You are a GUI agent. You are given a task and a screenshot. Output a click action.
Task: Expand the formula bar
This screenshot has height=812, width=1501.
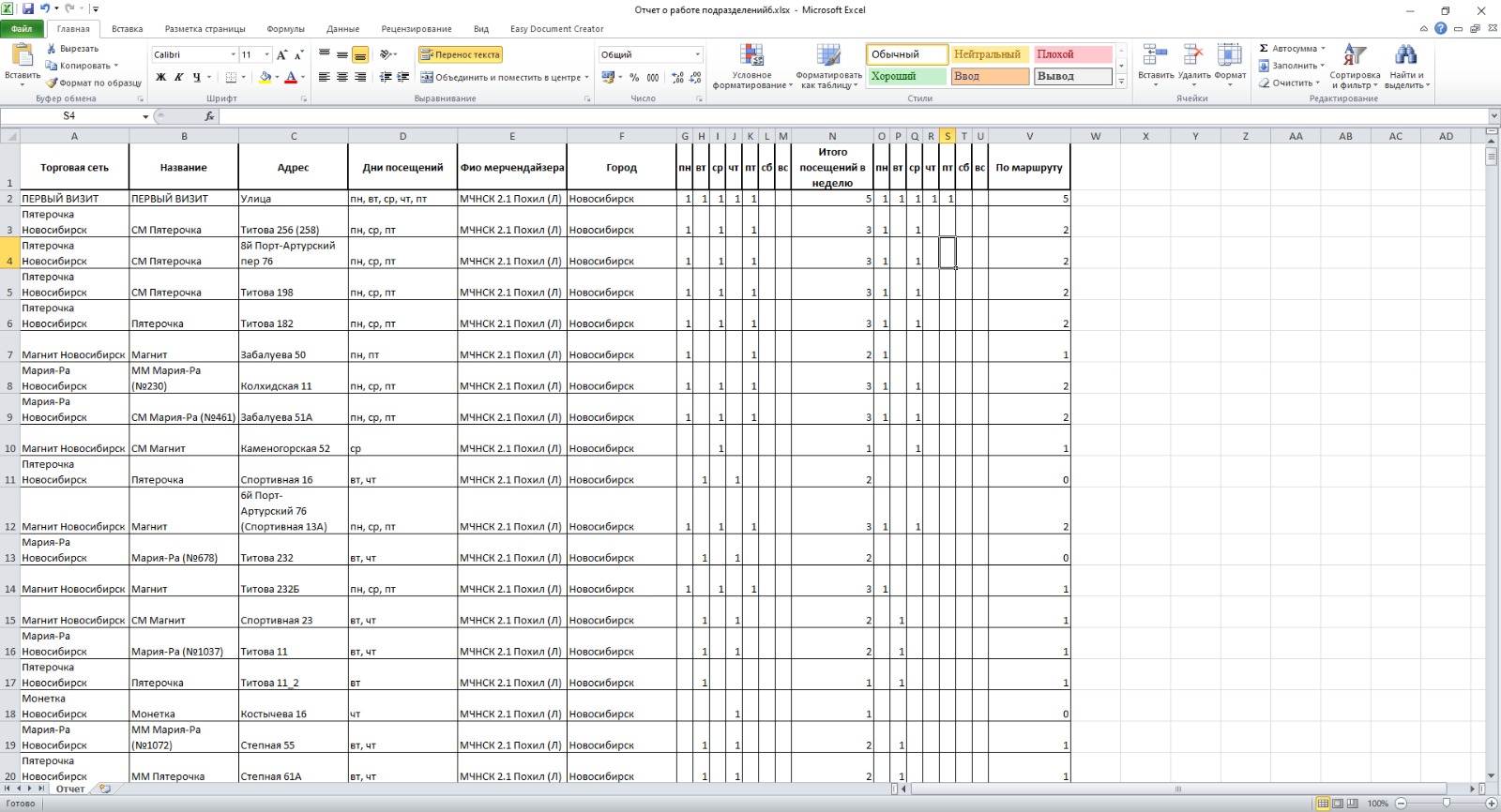1493,116
